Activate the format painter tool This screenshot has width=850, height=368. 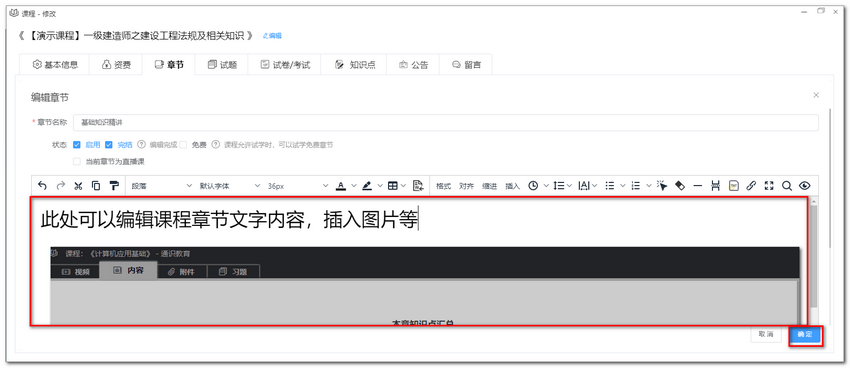pos(114,186)
